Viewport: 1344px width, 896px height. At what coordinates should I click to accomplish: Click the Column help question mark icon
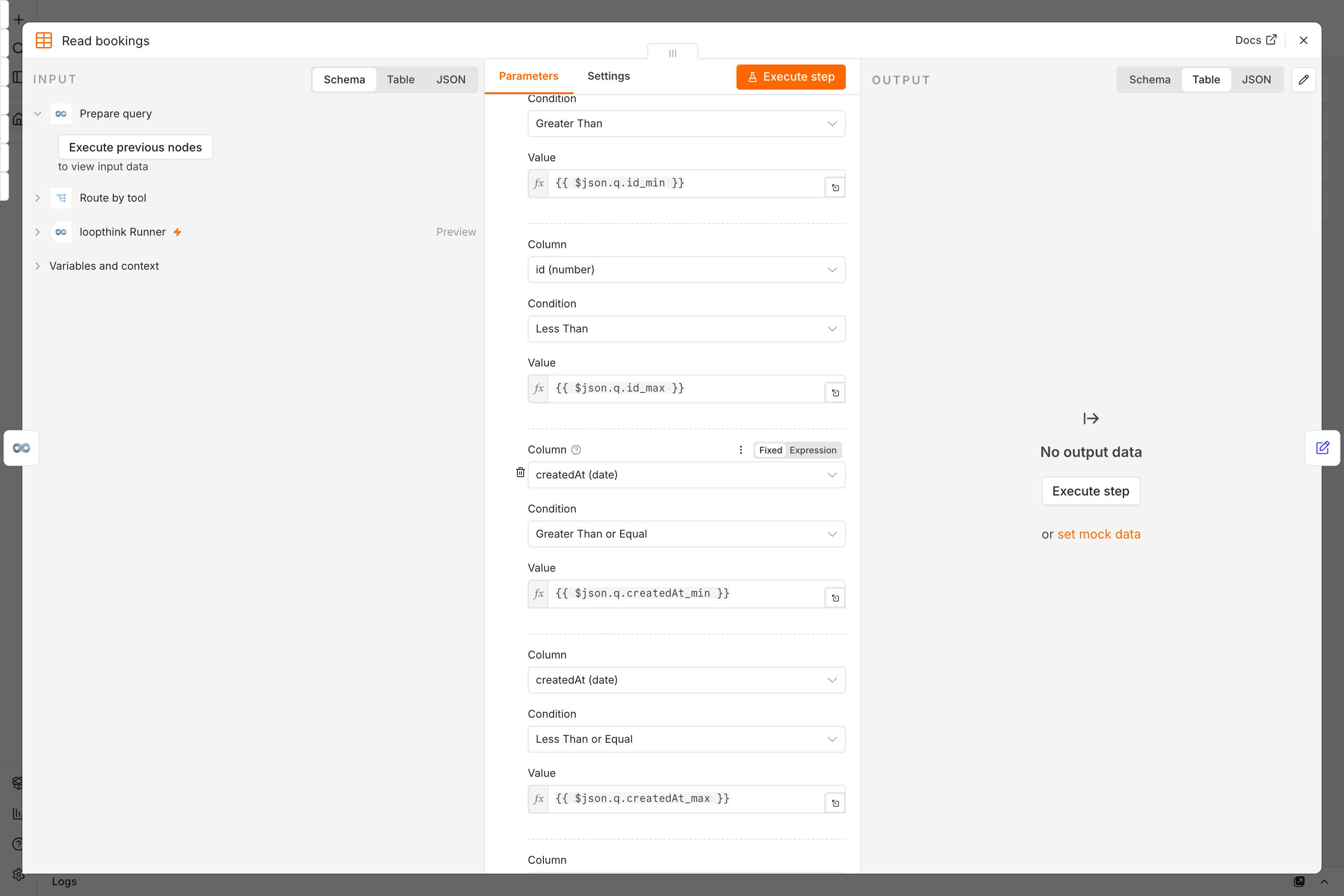[x=576, y=450]
